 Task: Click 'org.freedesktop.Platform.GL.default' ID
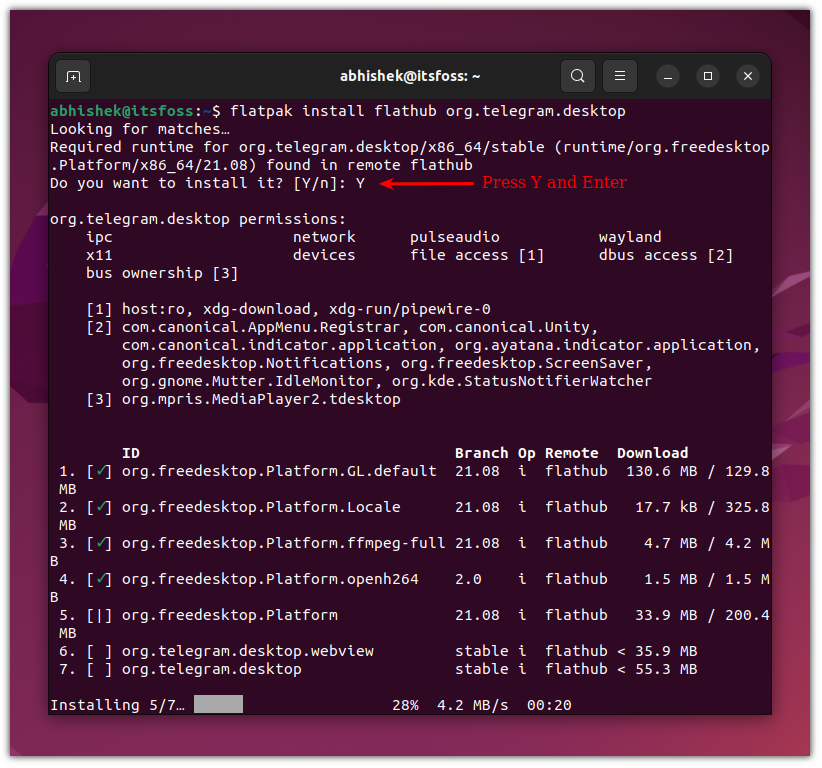point(279,471)
